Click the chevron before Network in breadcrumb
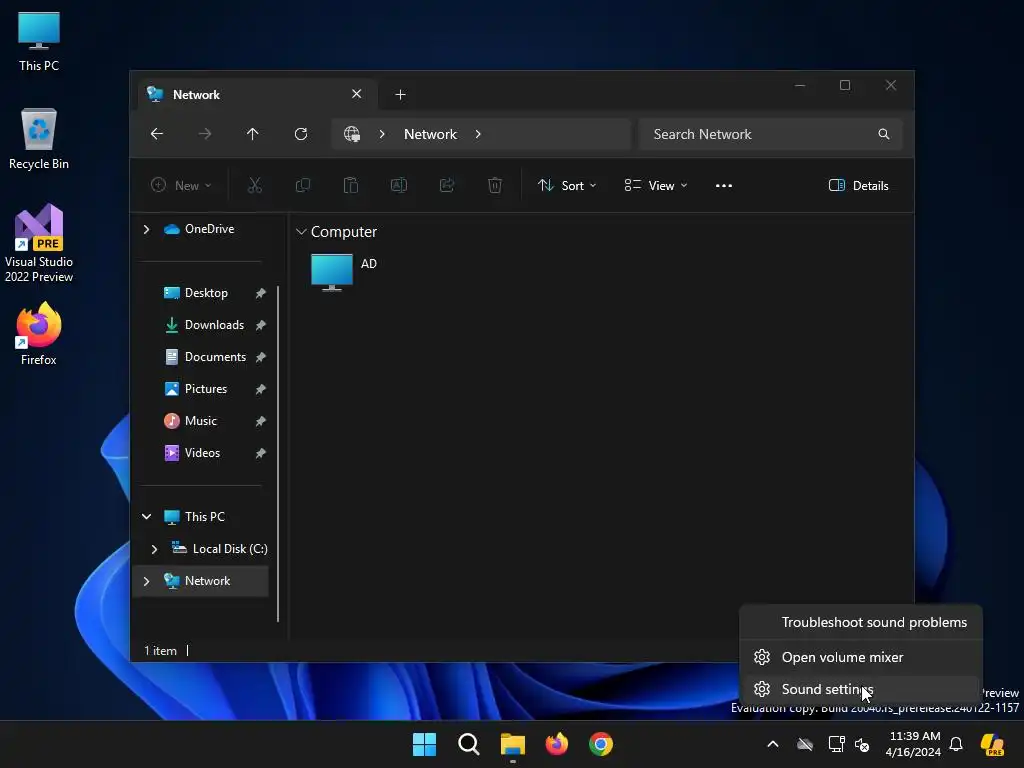The width and height of the screenshot is (1024, 768). coord(382,134)
